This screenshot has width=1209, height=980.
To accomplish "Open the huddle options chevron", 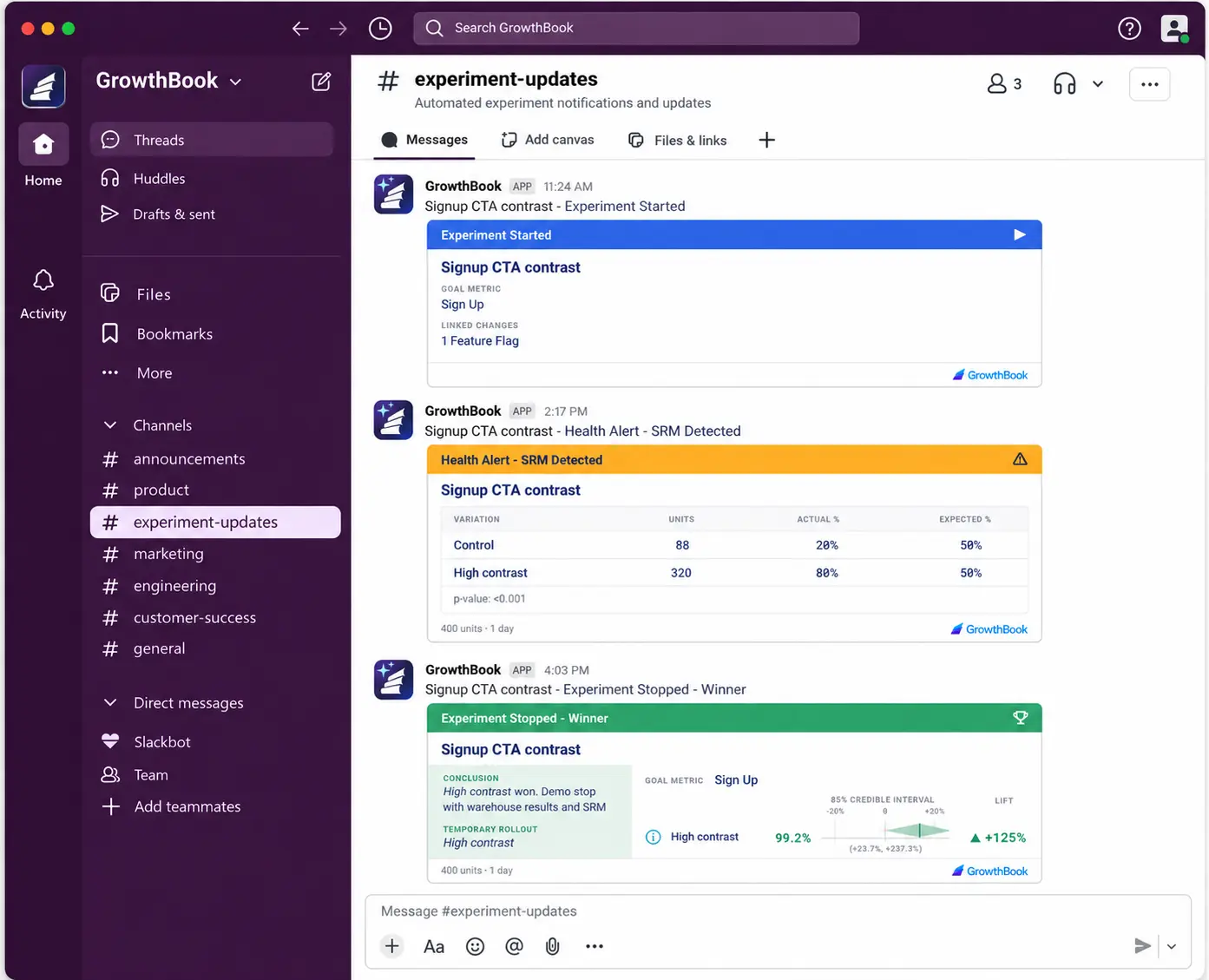I will coord(1098,84).
